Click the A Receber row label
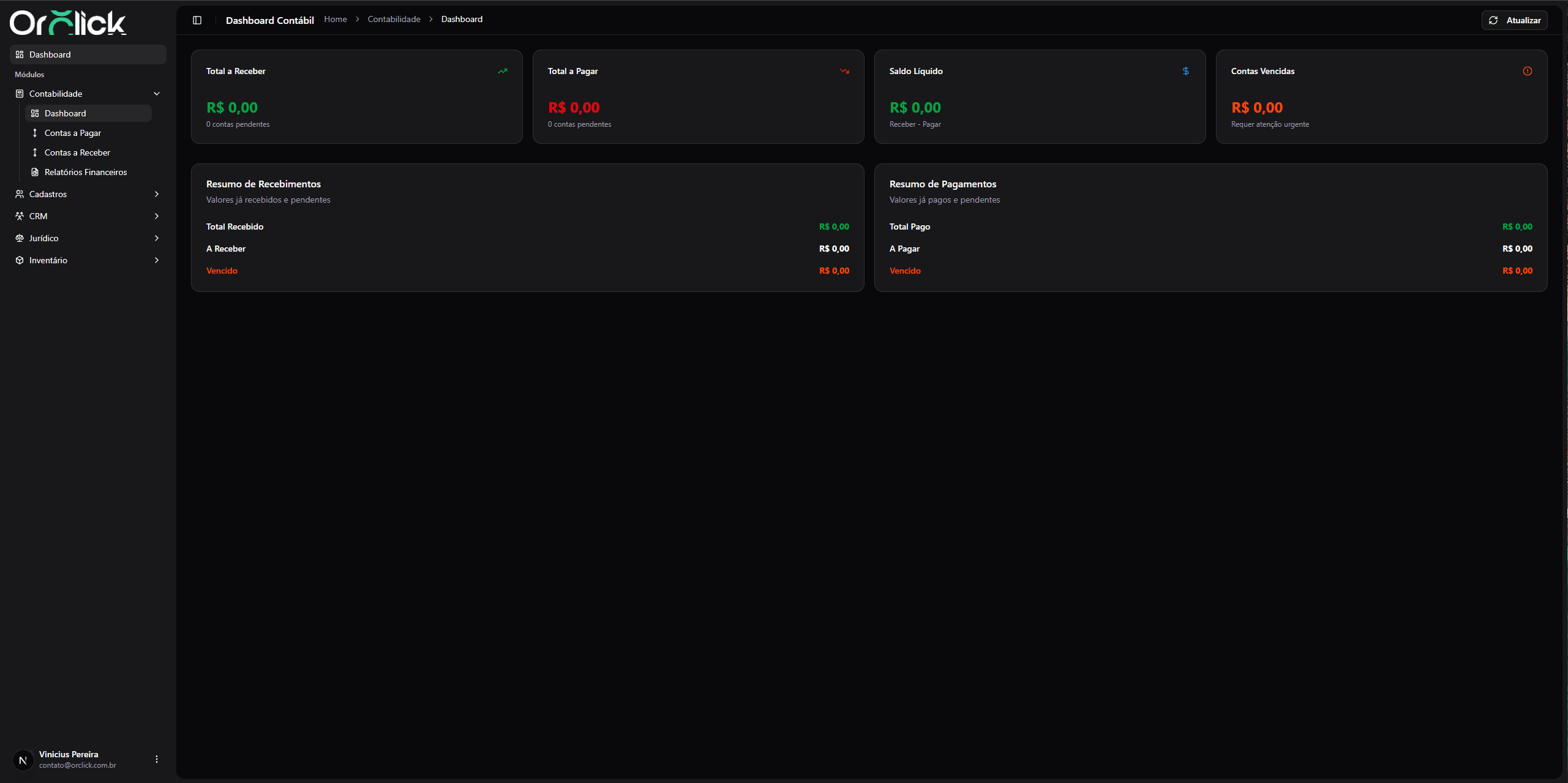 pos(226,249)
